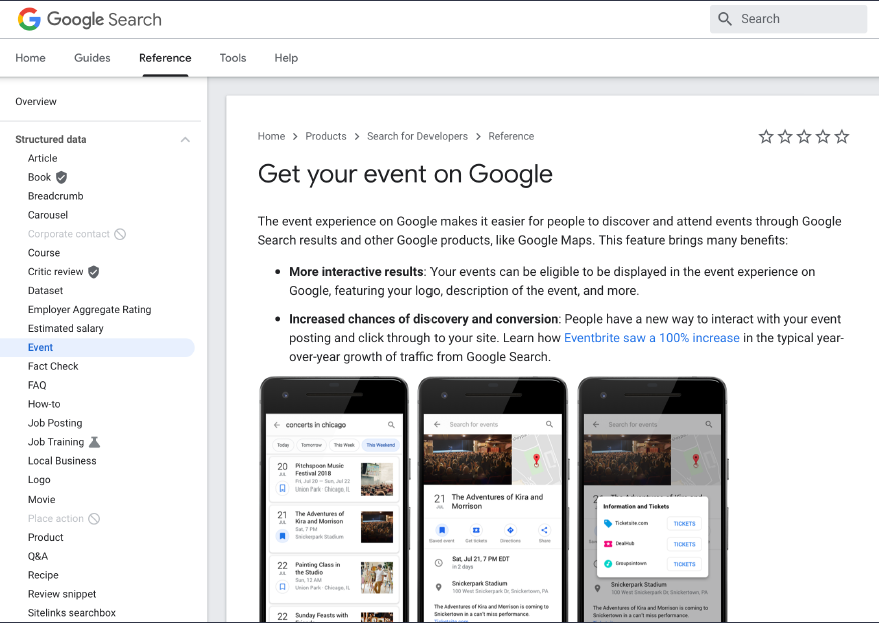This screenshot has width=879, height=623.
Task: Click the beaker icon beside Job Training
Action: (x=94, y=442)
